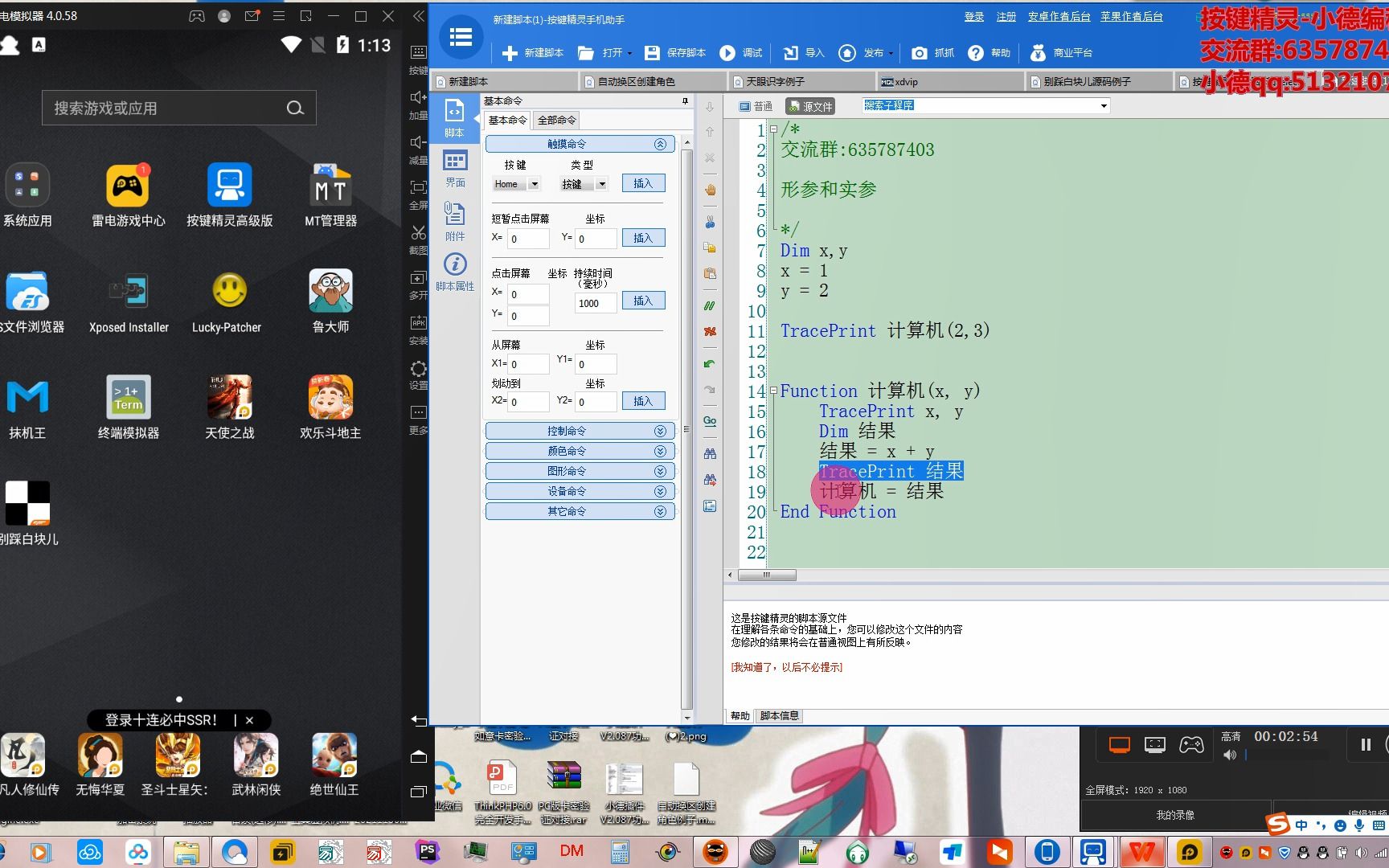Image resolution: width=1389 pixels, height=868 pixels.
Task: Select the 脚本 sidebar panel icon
Action: pyautogui.click(x=454, y=117)
